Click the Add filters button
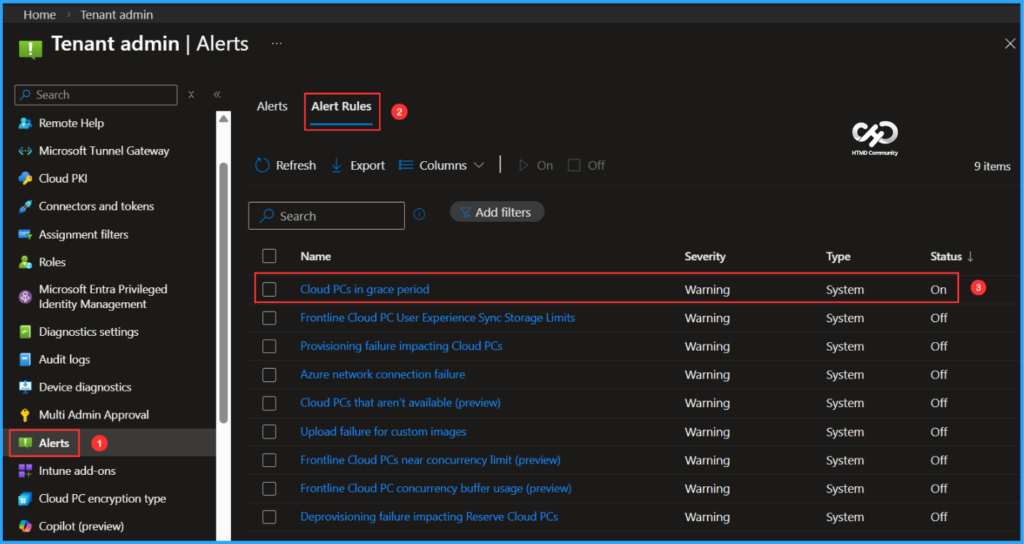 coord(496,212)
